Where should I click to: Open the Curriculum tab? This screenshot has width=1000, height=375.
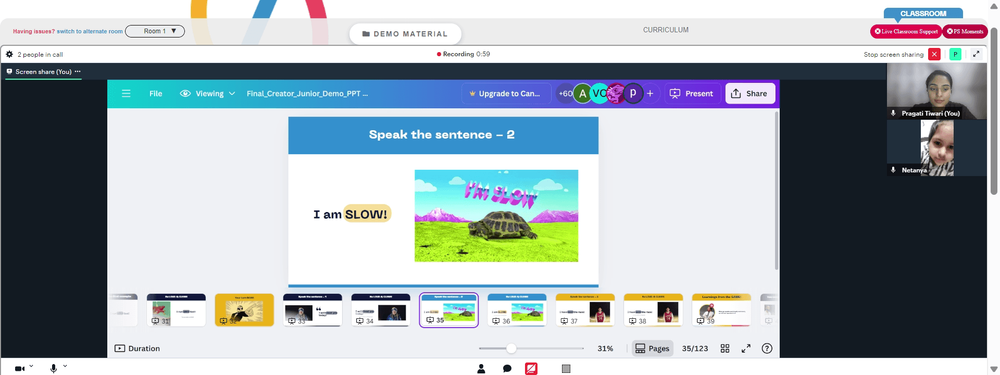point(665,30)
